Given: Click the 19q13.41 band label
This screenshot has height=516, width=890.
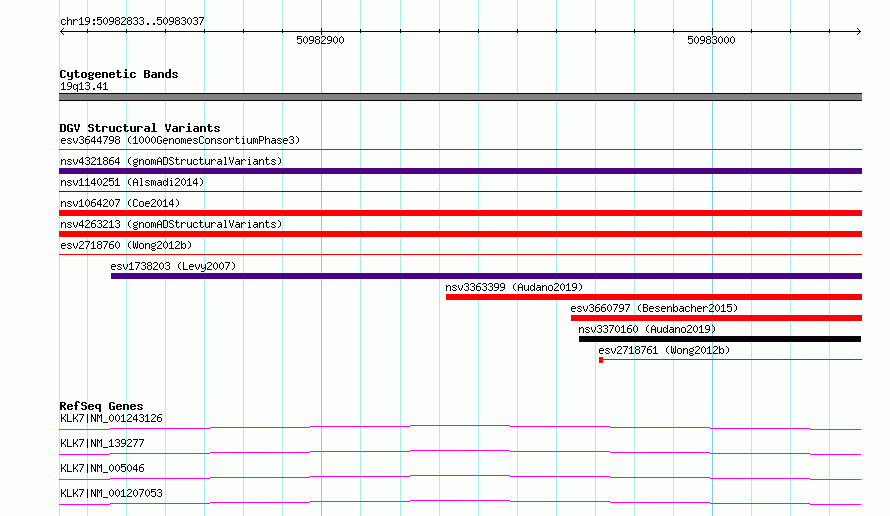Looking at the screenshot, I should (x=84, y=86).
